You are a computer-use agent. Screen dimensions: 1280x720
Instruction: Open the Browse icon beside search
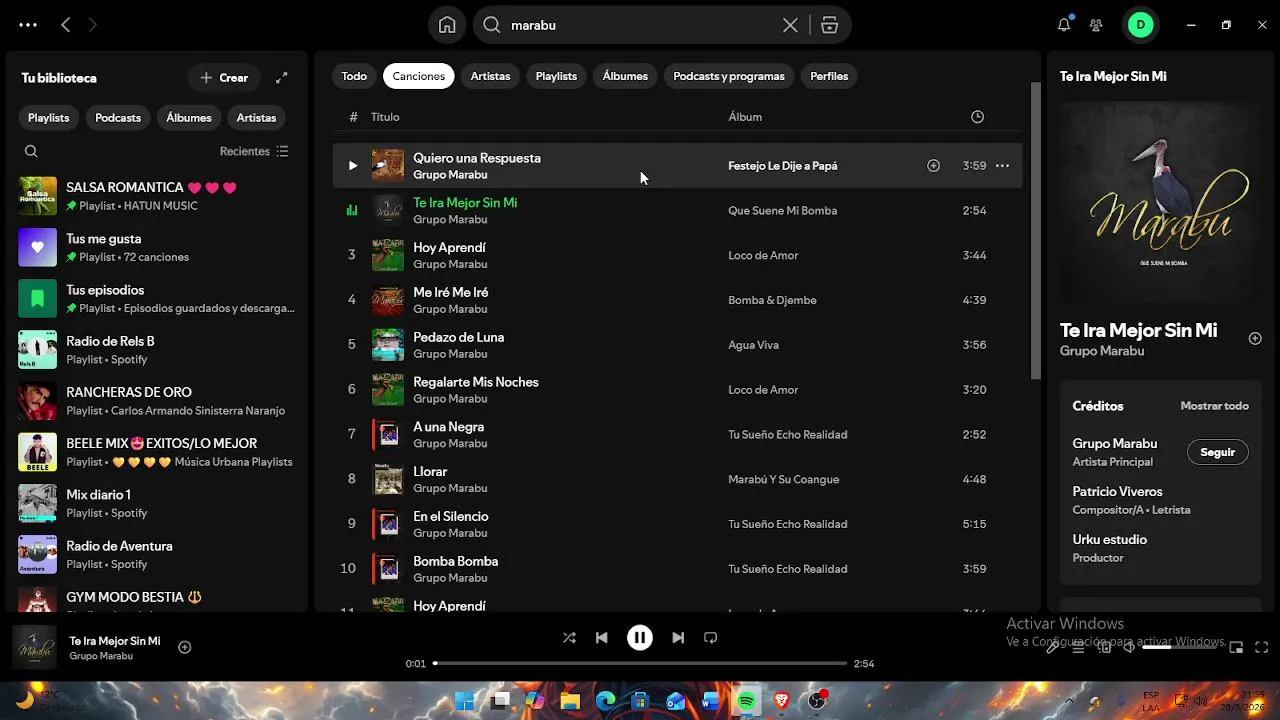coord(829,25)
